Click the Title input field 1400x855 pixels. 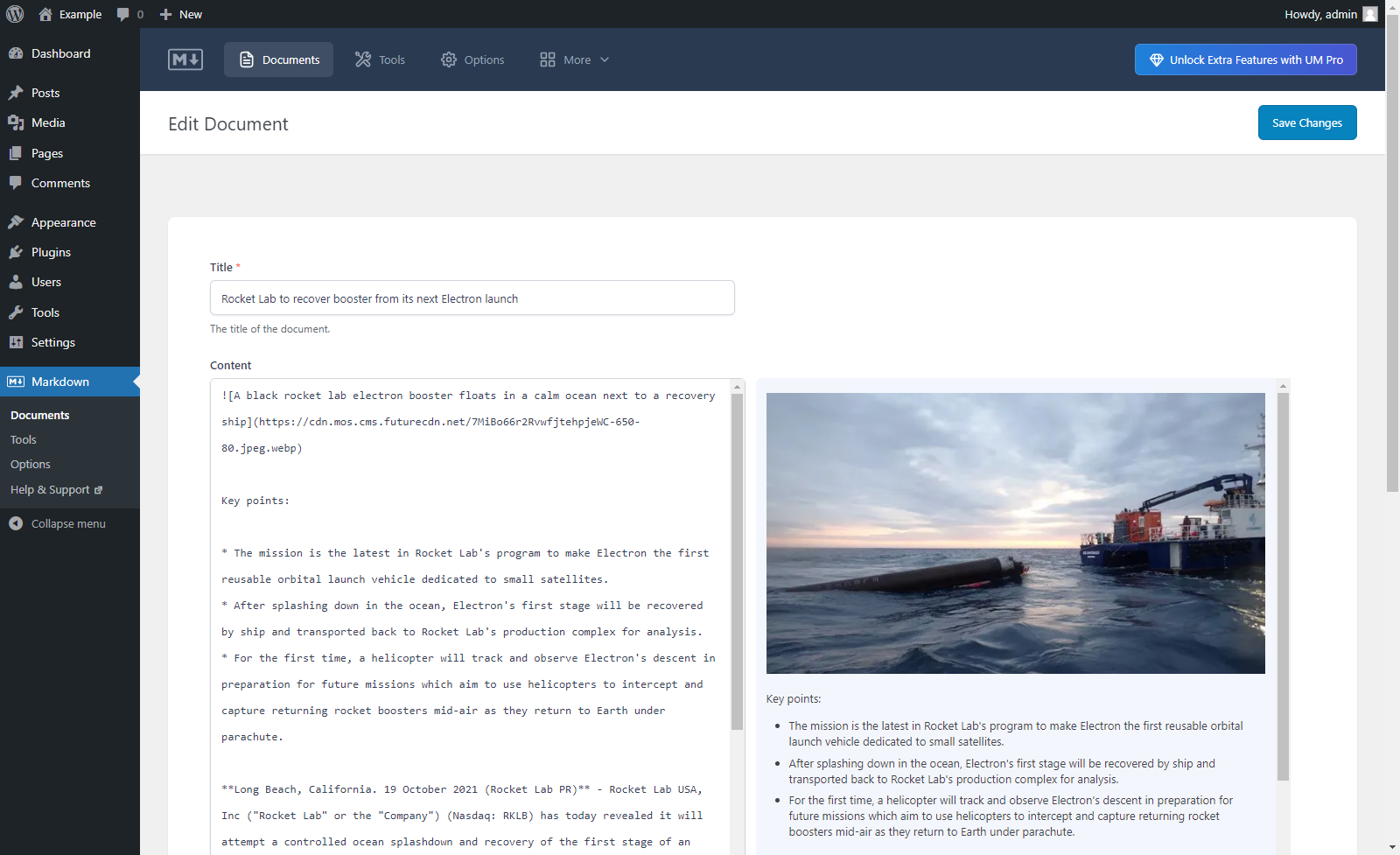pyautogui.click(x=472, y=298)
